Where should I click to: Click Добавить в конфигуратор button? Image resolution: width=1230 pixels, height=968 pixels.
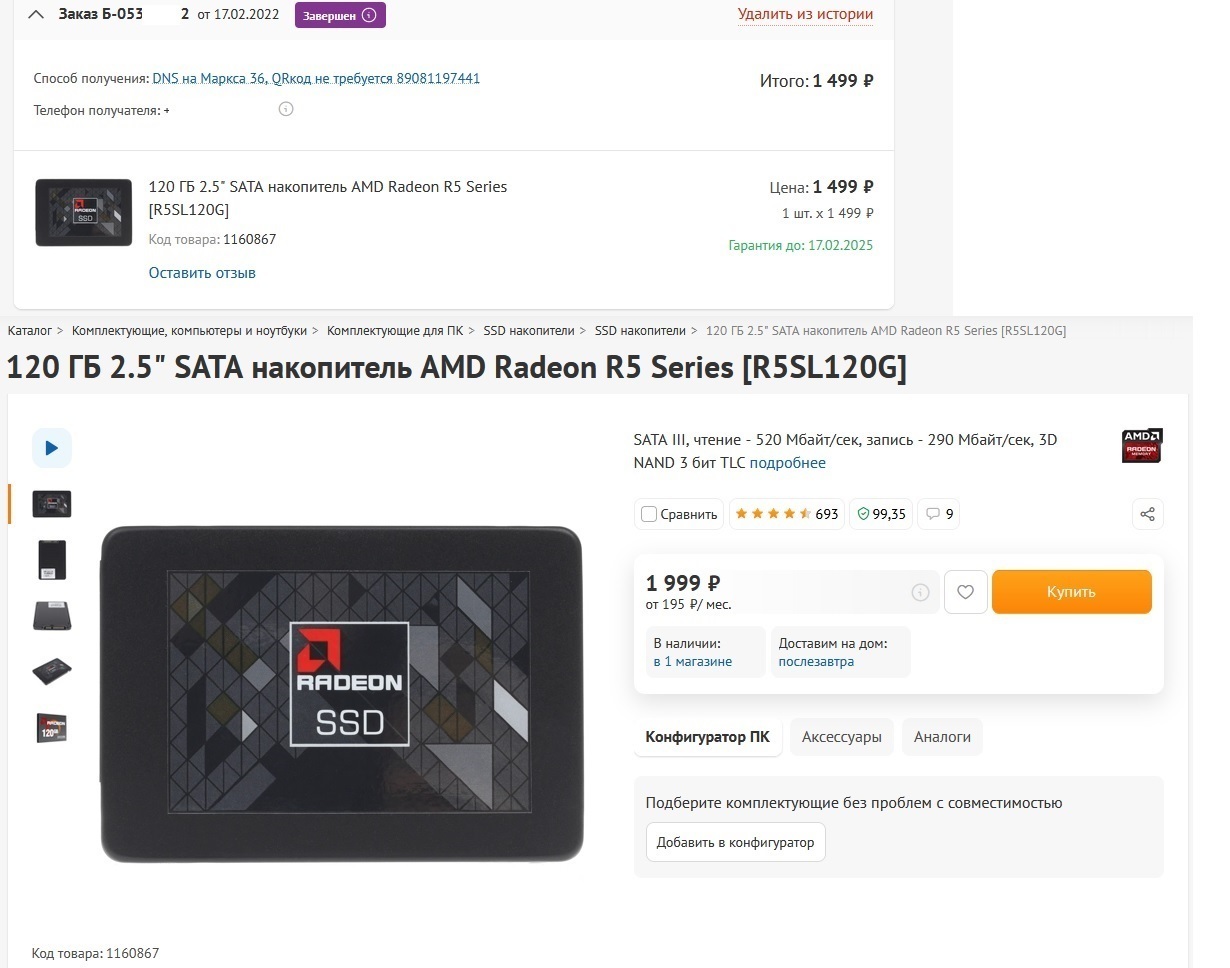[x=735, y=842]
